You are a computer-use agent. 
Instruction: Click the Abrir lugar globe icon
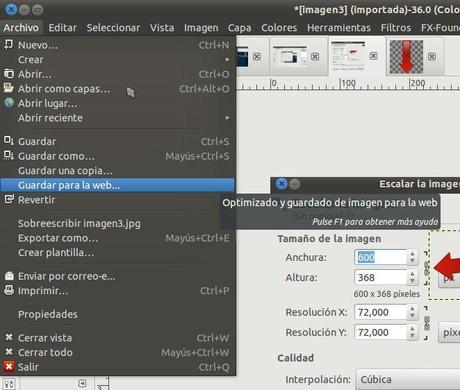pyautogui.click(x=9, y=103)
